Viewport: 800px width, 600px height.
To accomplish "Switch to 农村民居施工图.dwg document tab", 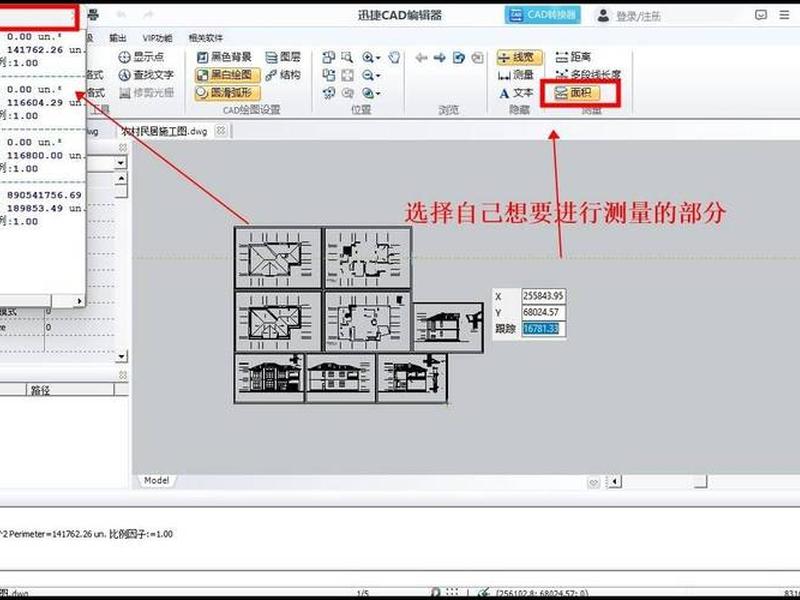I will (x=165, y=131).
